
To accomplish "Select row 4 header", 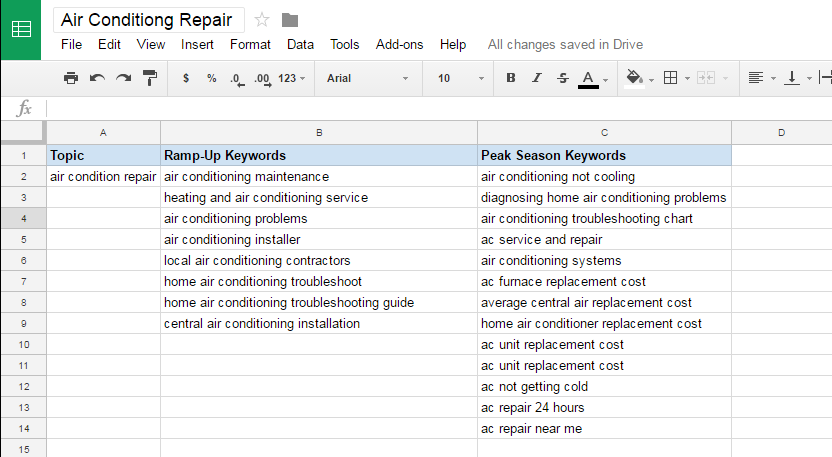I will pyautogui.click(x=23, y=218).
